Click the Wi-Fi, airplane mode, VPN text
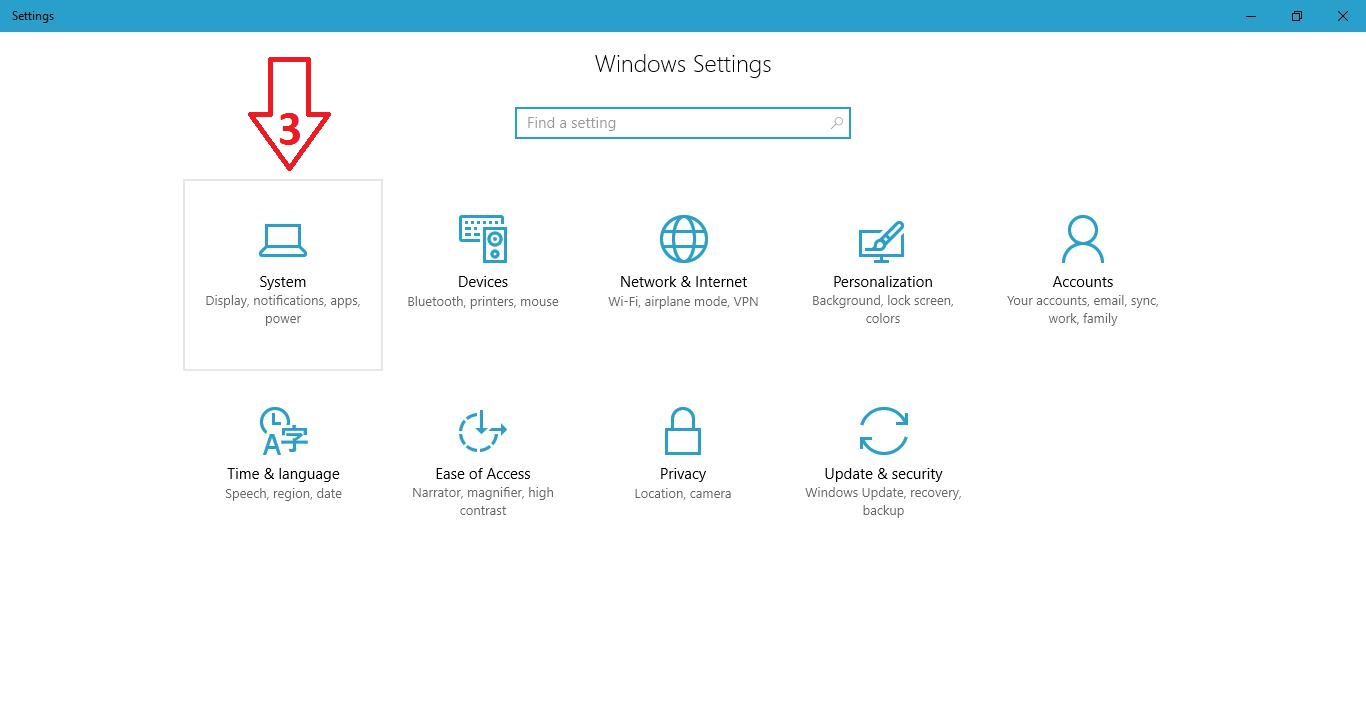Image resolution: width=1366 pixels, height=728 pixels. pyautogui.click(x=683, y=301)
